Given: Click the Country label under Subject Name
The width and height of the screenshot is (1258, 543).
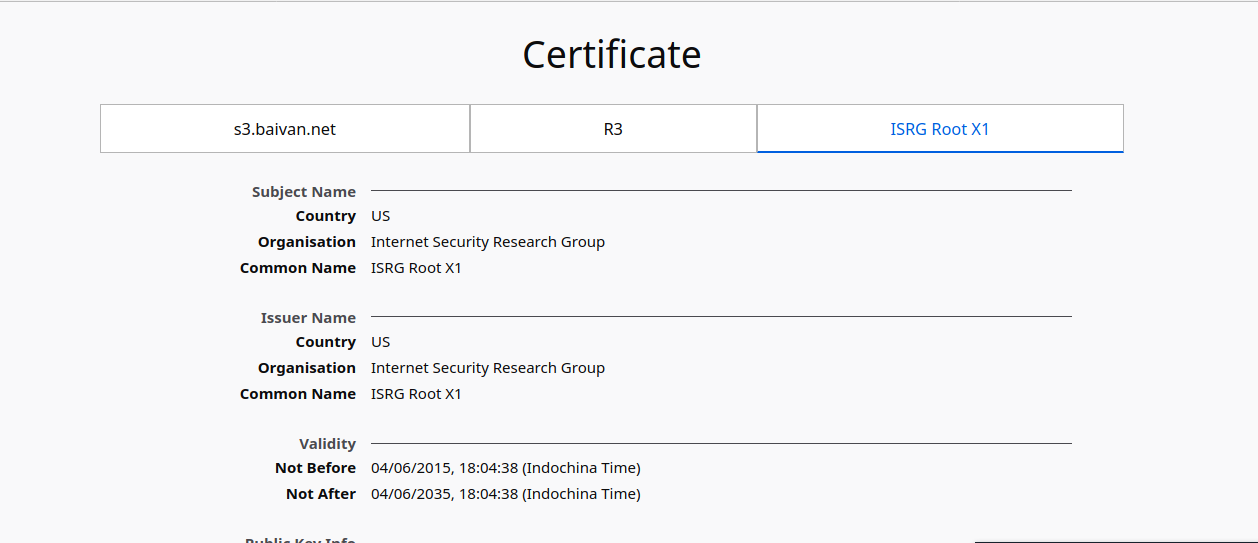Looking at the screenshot, I should pos(326,216).
